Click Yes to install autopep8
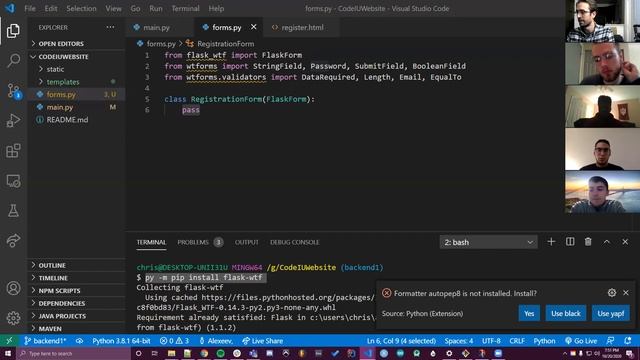 529,313
